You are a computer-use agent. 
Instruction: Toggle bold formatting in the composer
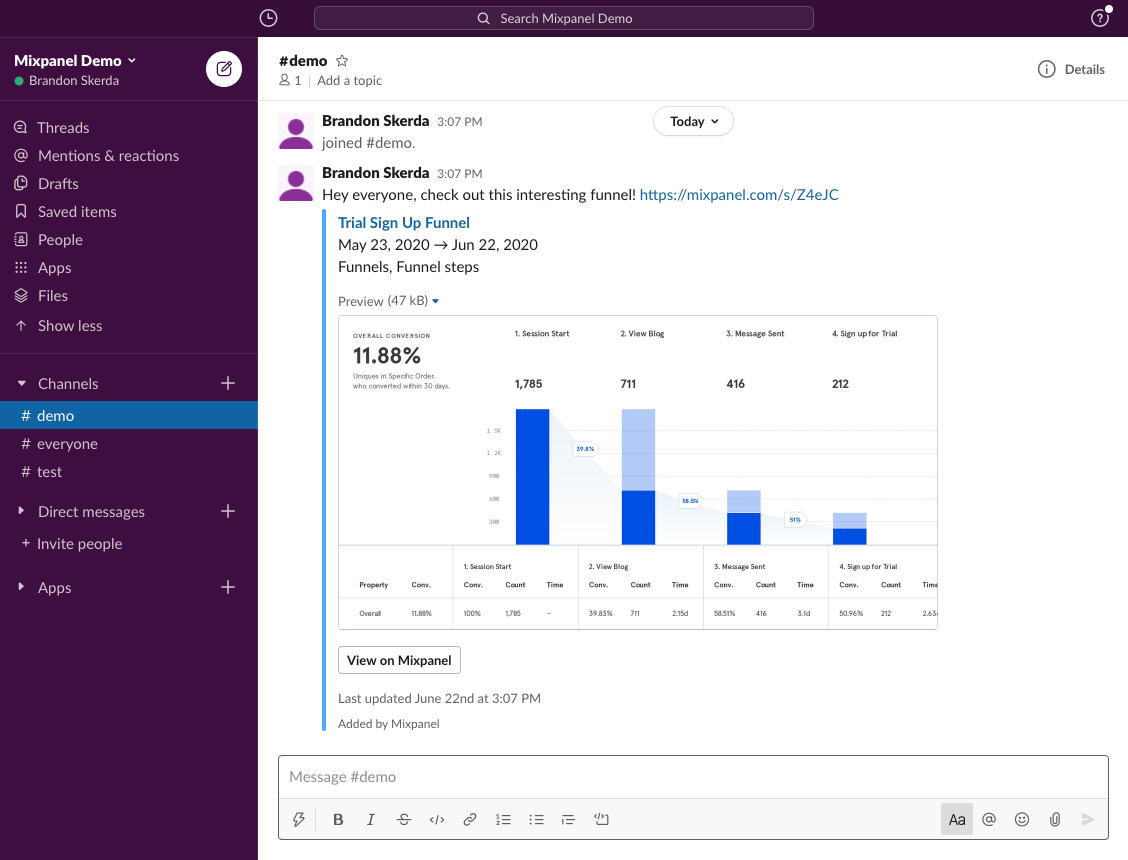337,819
